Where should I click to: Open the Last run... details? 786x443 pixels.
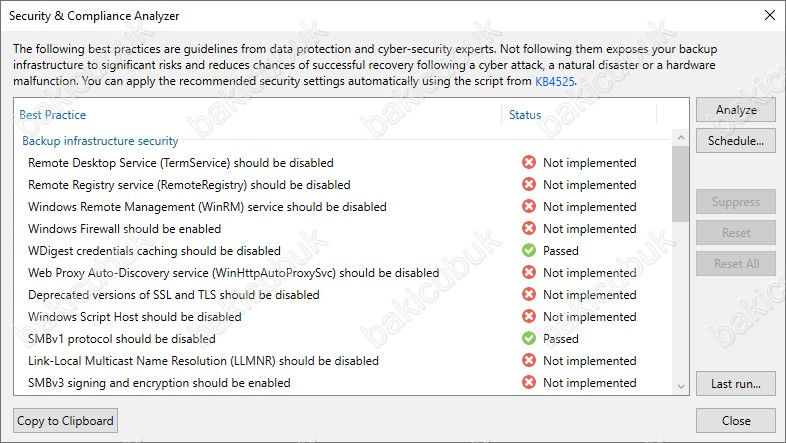click(x=736, y=384)
